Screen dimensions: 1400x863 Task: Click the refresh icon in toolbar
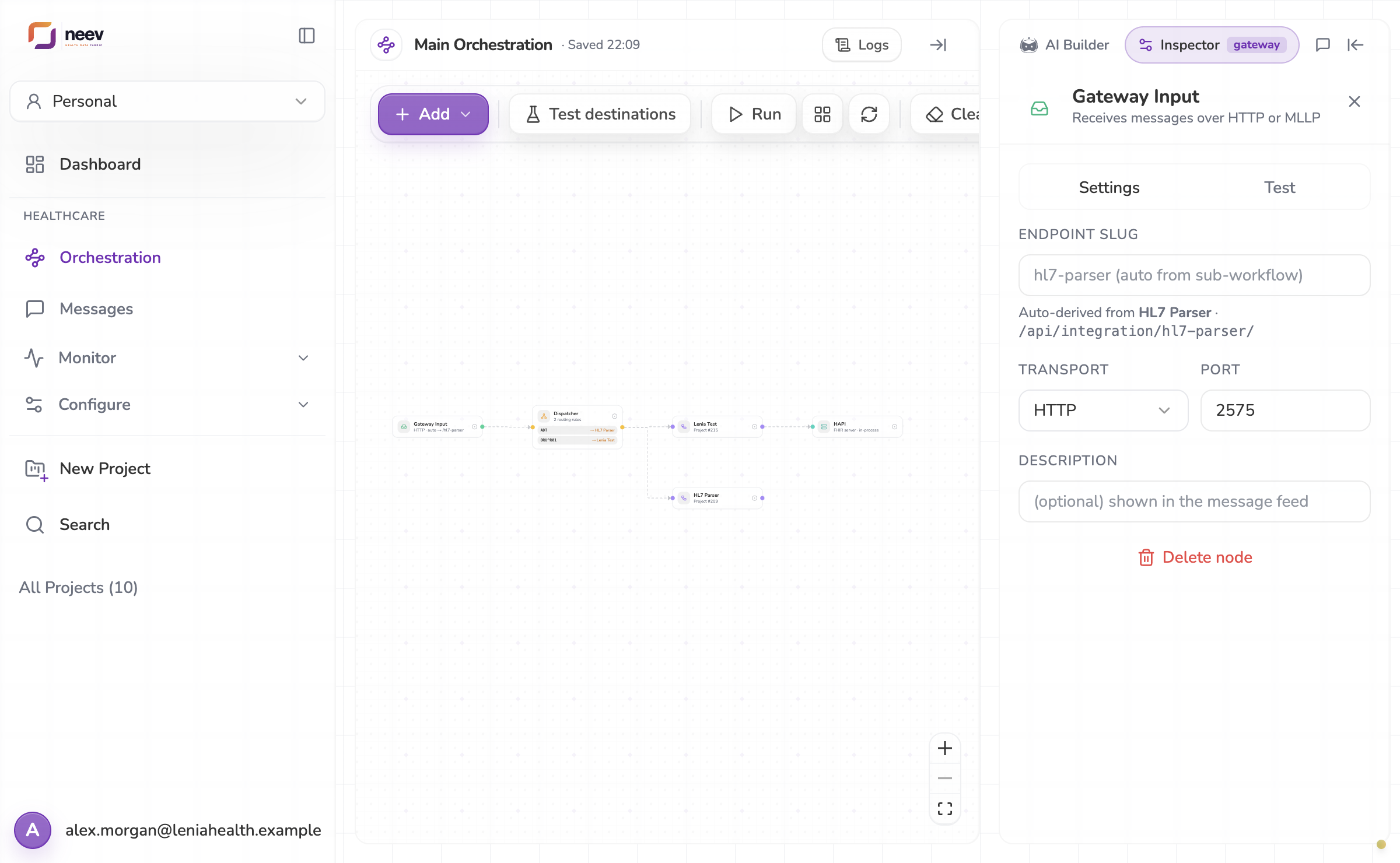tap(869, 114)
